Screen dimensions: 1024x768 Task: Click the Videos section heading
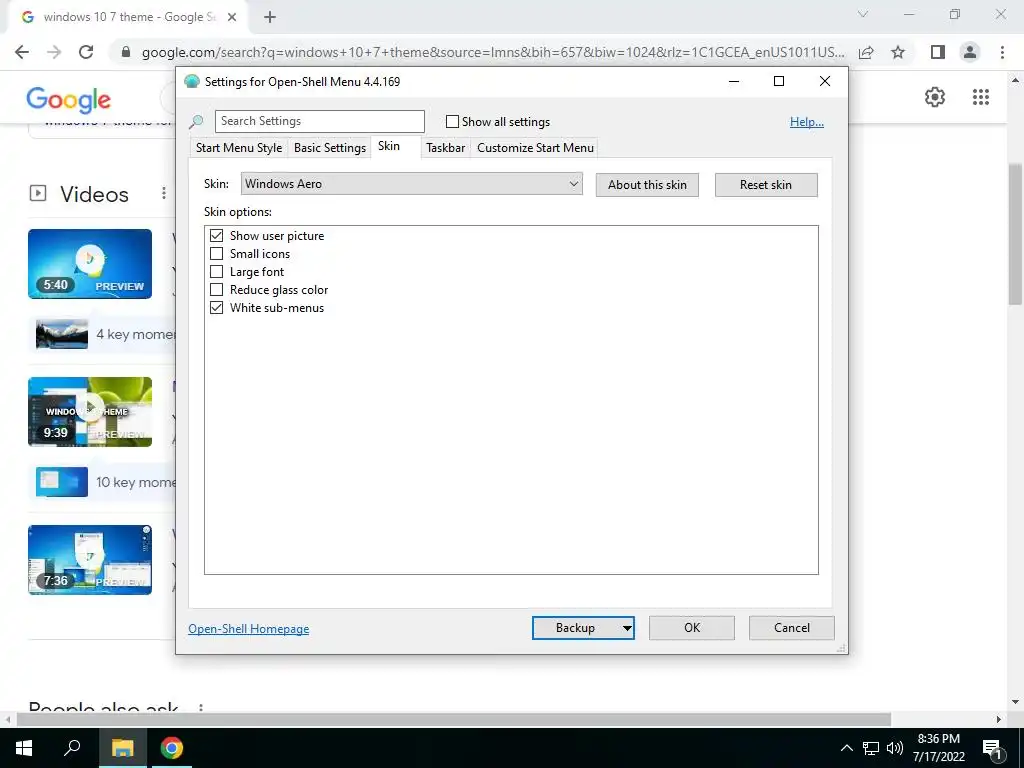pos(94,194)
